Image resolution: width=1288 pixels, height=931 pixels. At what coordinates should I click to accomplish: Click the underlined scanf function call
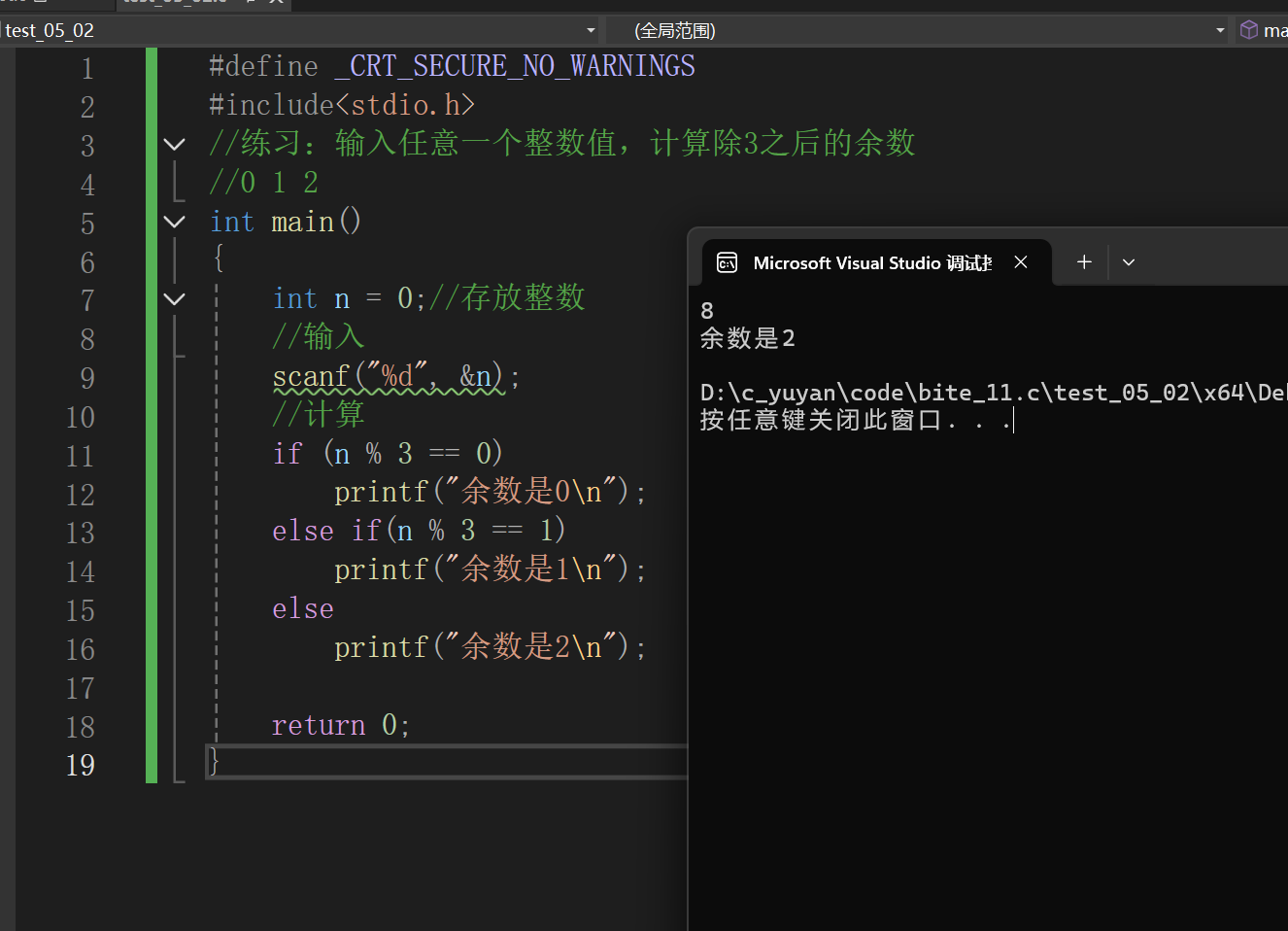311,376
